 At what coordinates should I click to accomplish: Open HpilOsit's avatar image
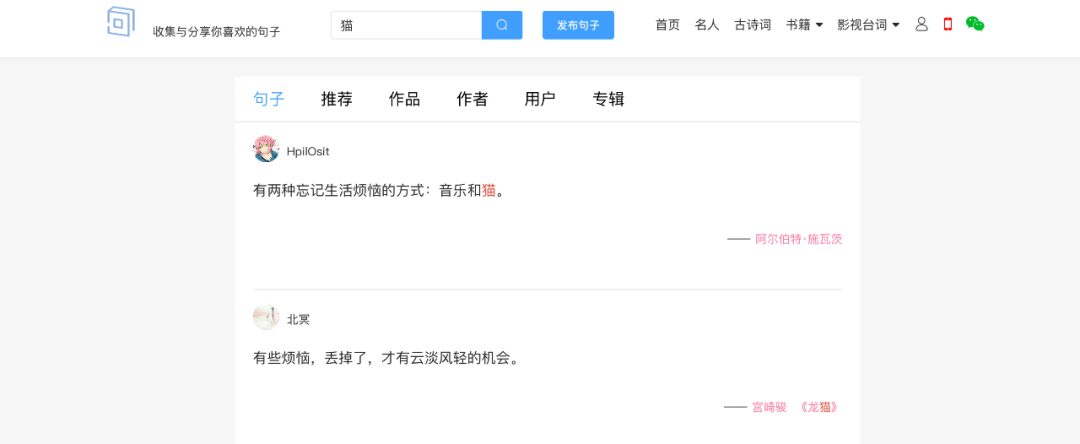pyautogui.click(x=266, y=150)
